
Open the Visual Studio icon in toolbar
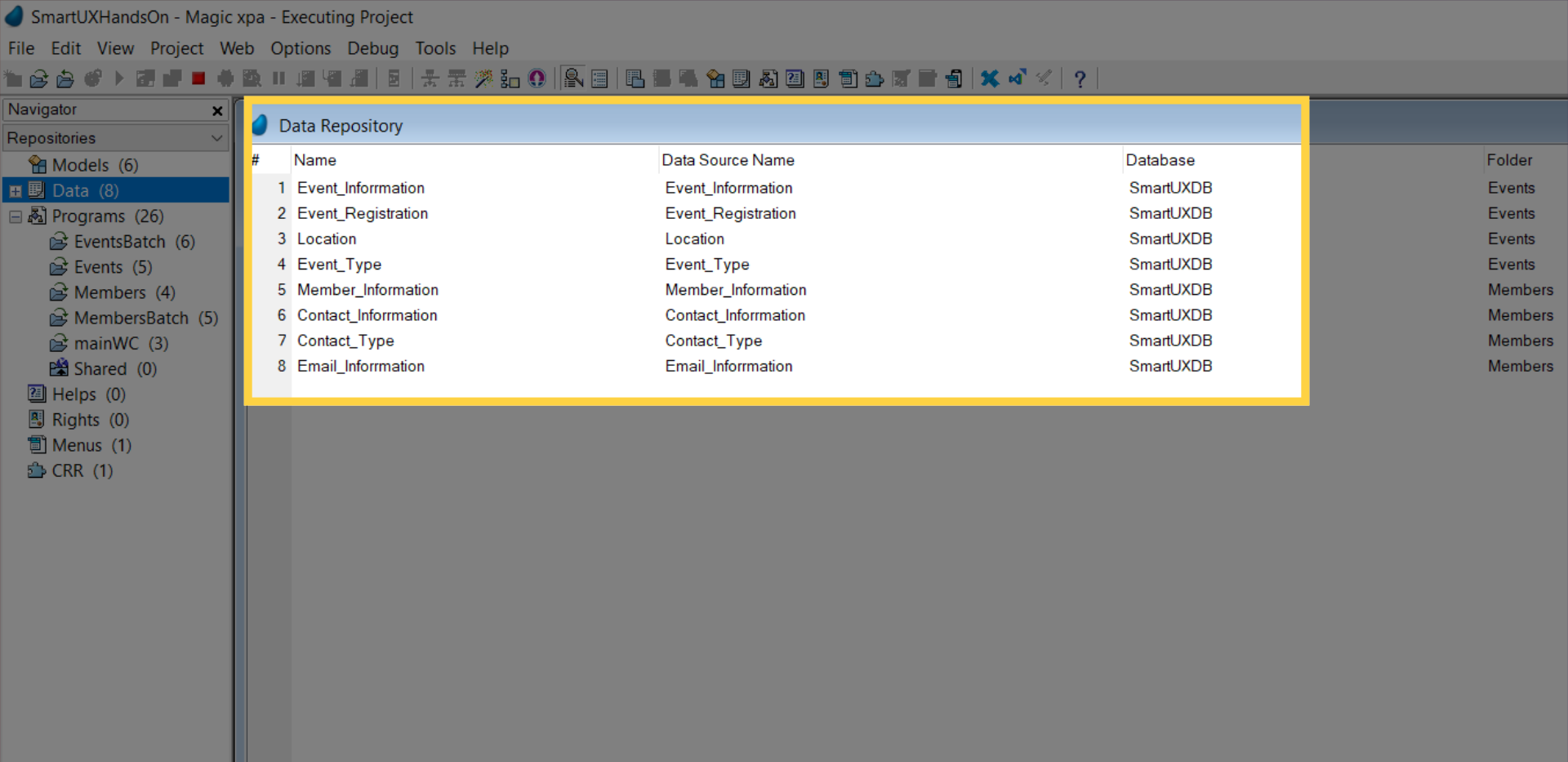click(1017, 78)
